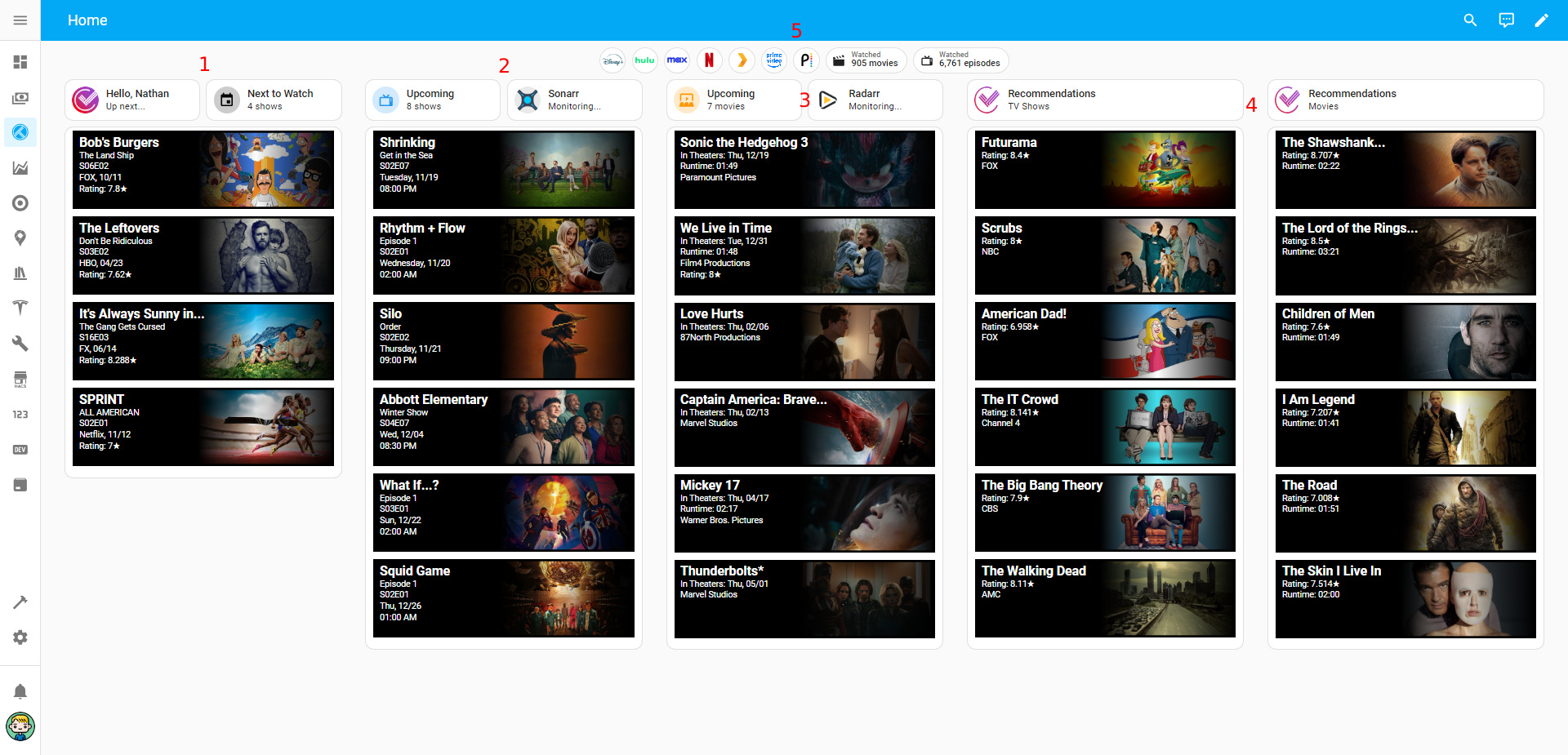Open notifications bell in sidebar
The height and width of the screenshot is (755, 1568).
pyautogui.click(x=20, y=691)
